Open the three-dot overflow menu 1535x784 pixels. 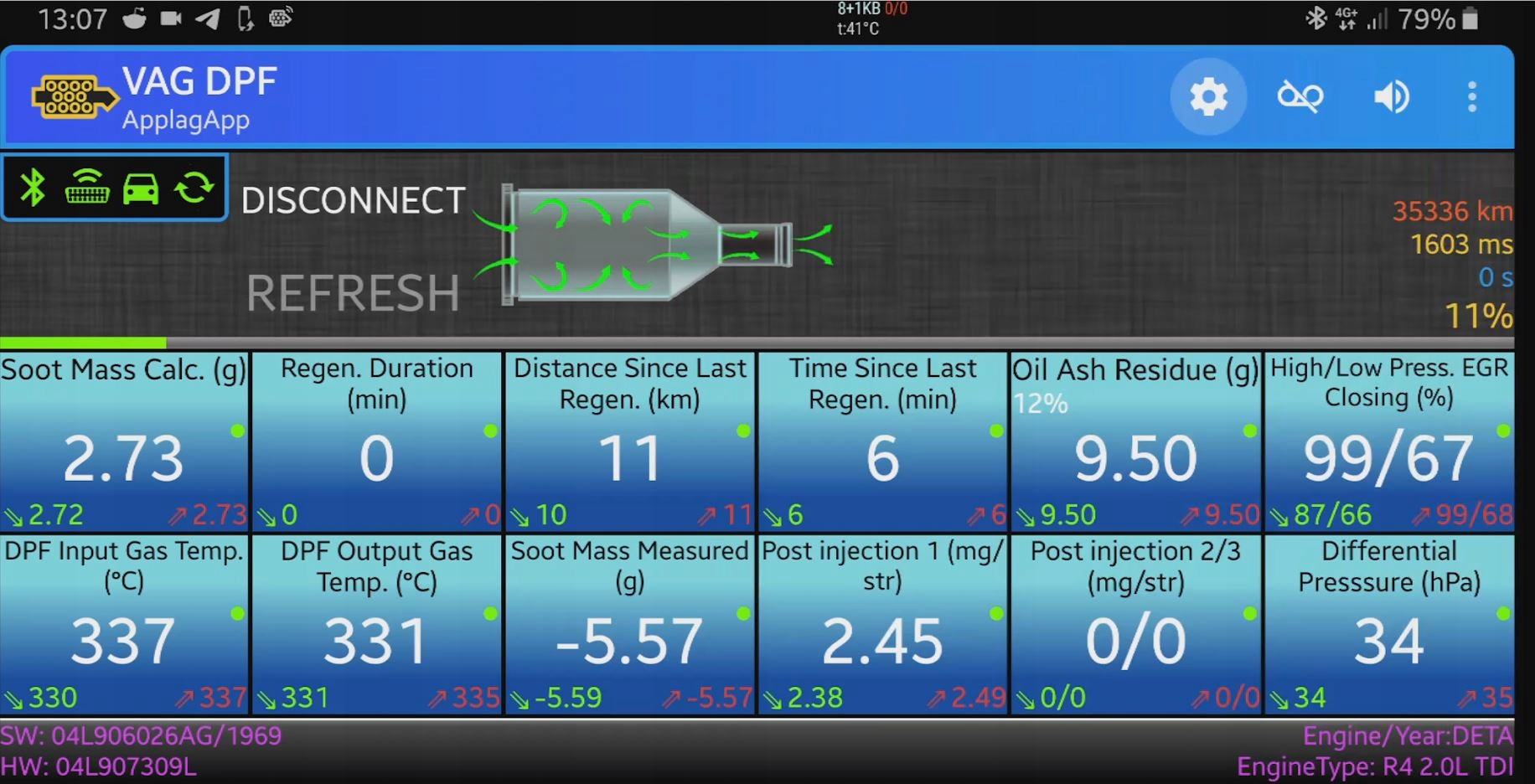(x=1472, y=97)
